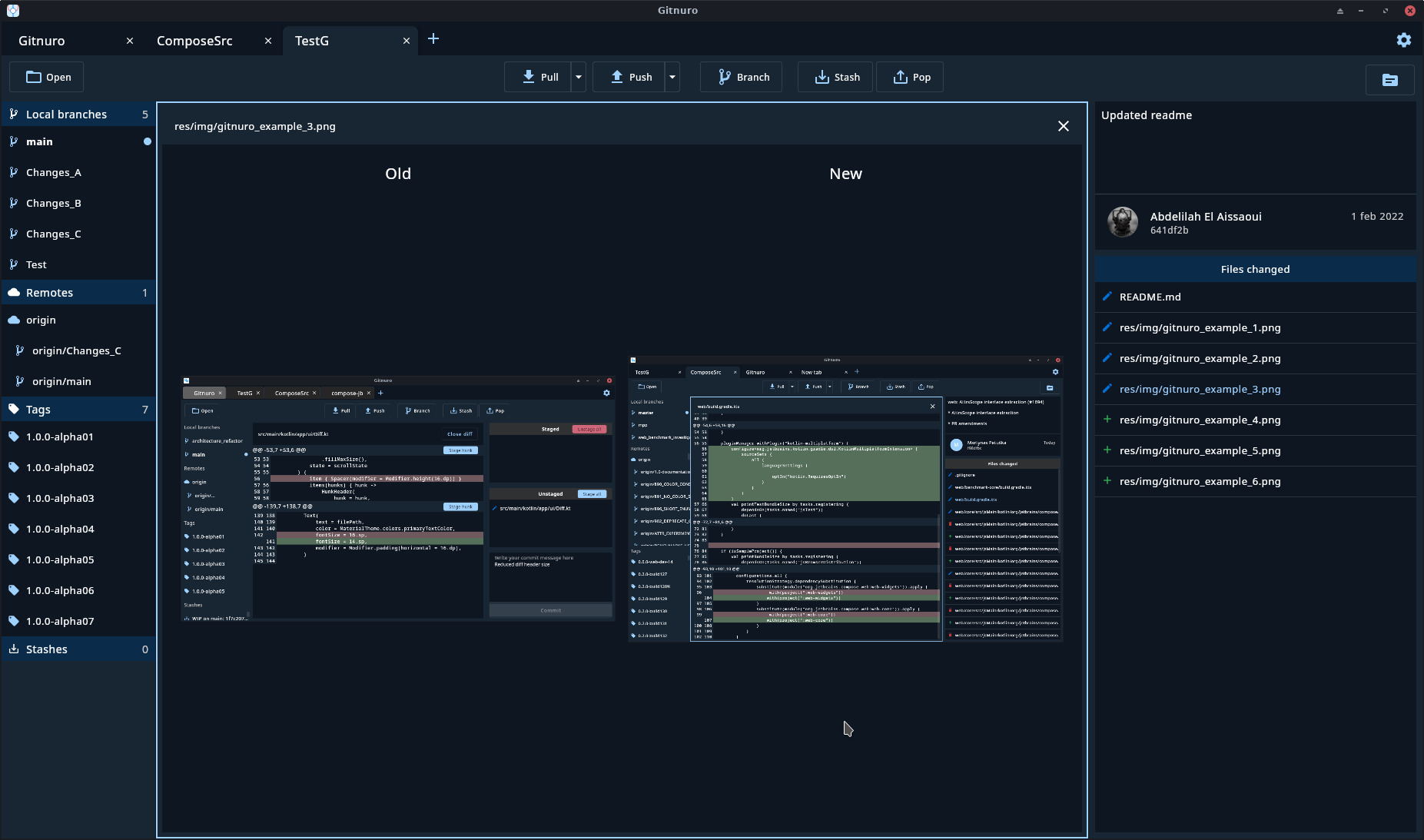The image size is (1424, 840).
Task: Stash current changes
Action: [835, 77]
